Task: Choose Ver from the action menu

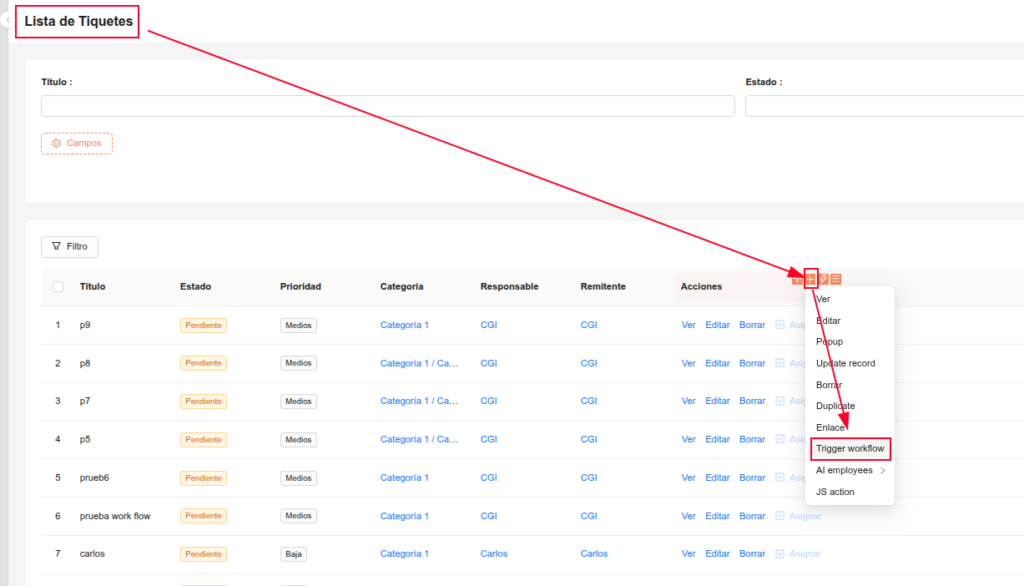Action: pyautogui.click(x=823, y=299)
